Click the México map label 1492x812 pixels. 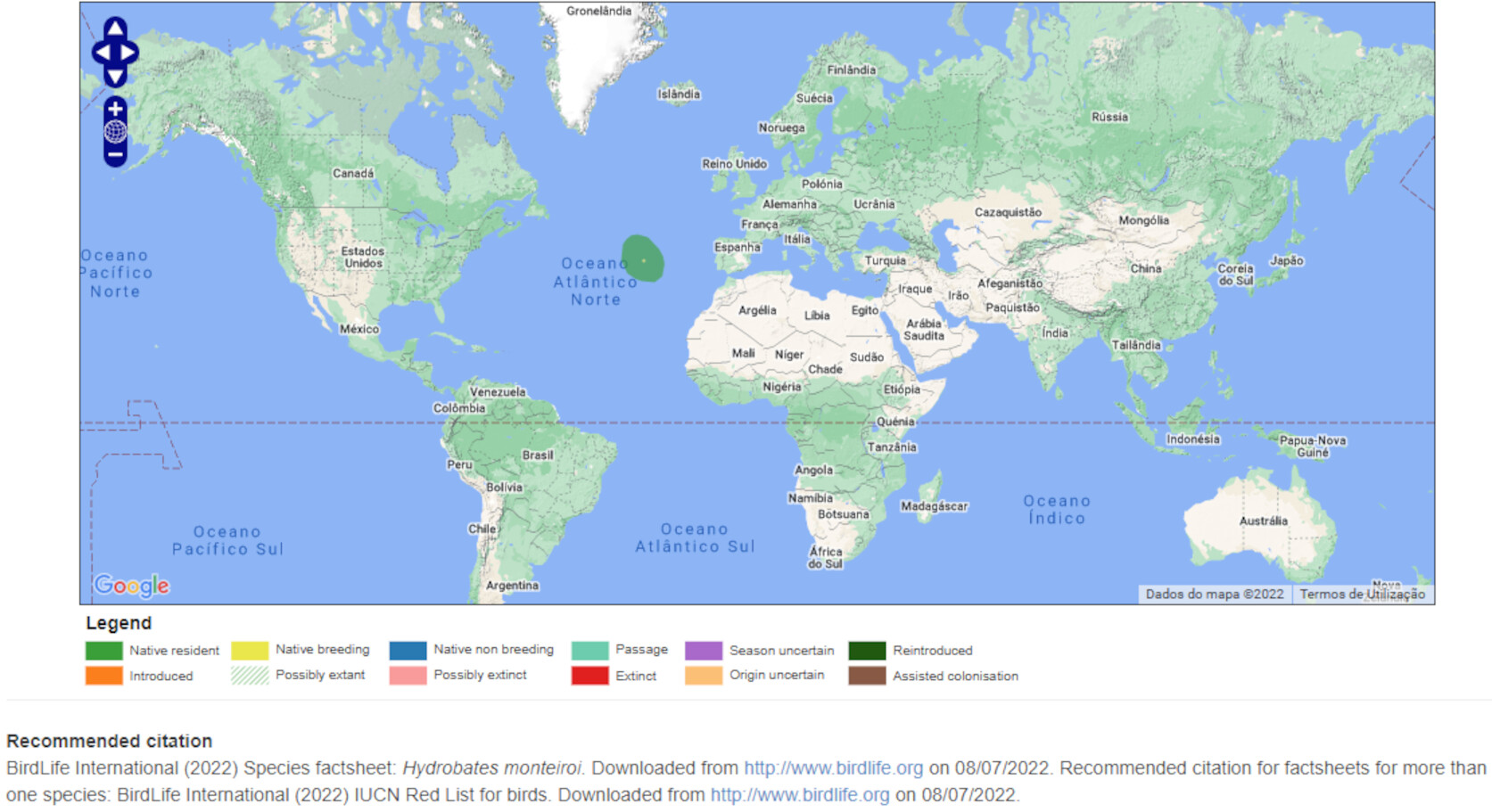(359, 329)
